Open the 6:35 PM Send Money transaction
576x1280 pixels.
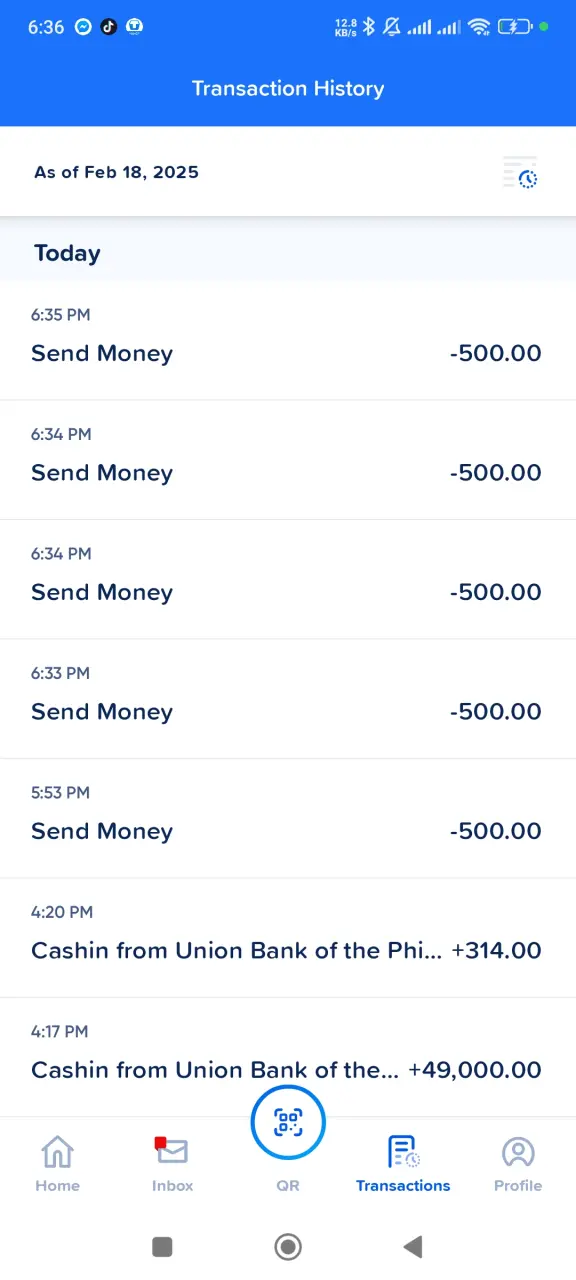[x=288, y=341]
